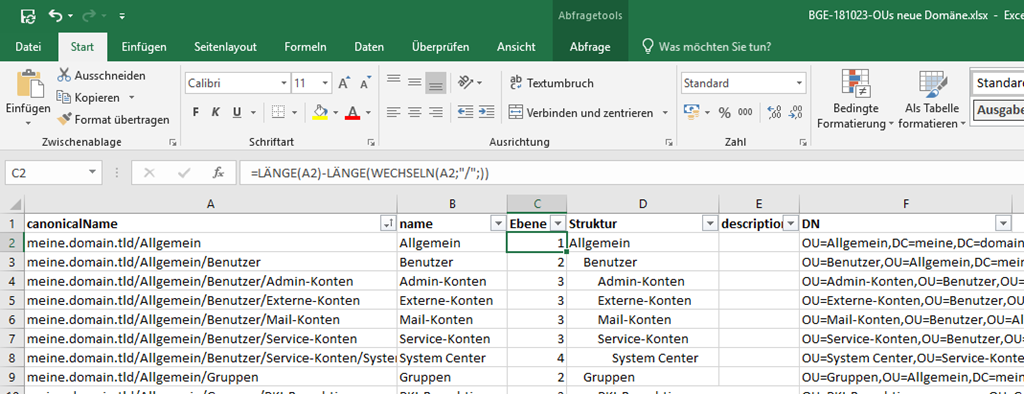The image size is (1024, 394).
Task: Open fill color dropdown arrow
Action: pos(336,112)
